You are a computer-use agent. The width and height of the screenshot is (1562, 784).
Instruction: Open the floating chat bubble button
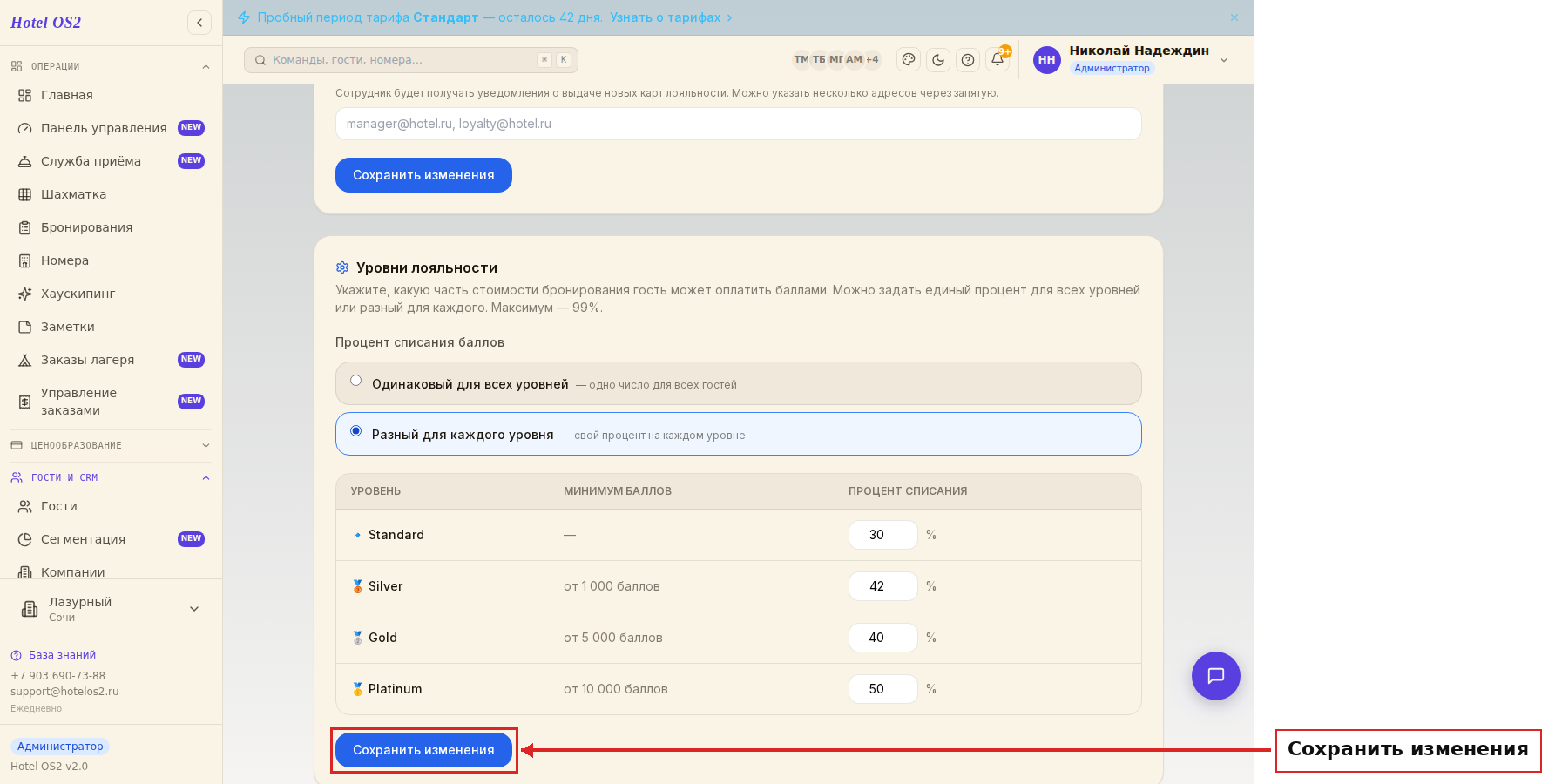click(1216, 676)
